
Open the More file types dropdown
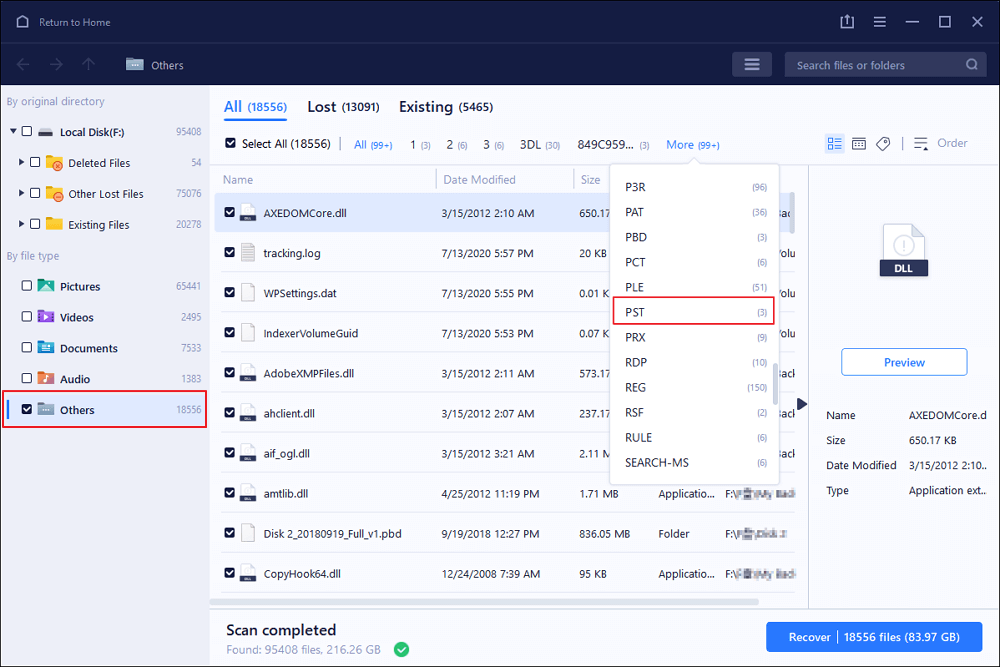[x=692, y=145]
